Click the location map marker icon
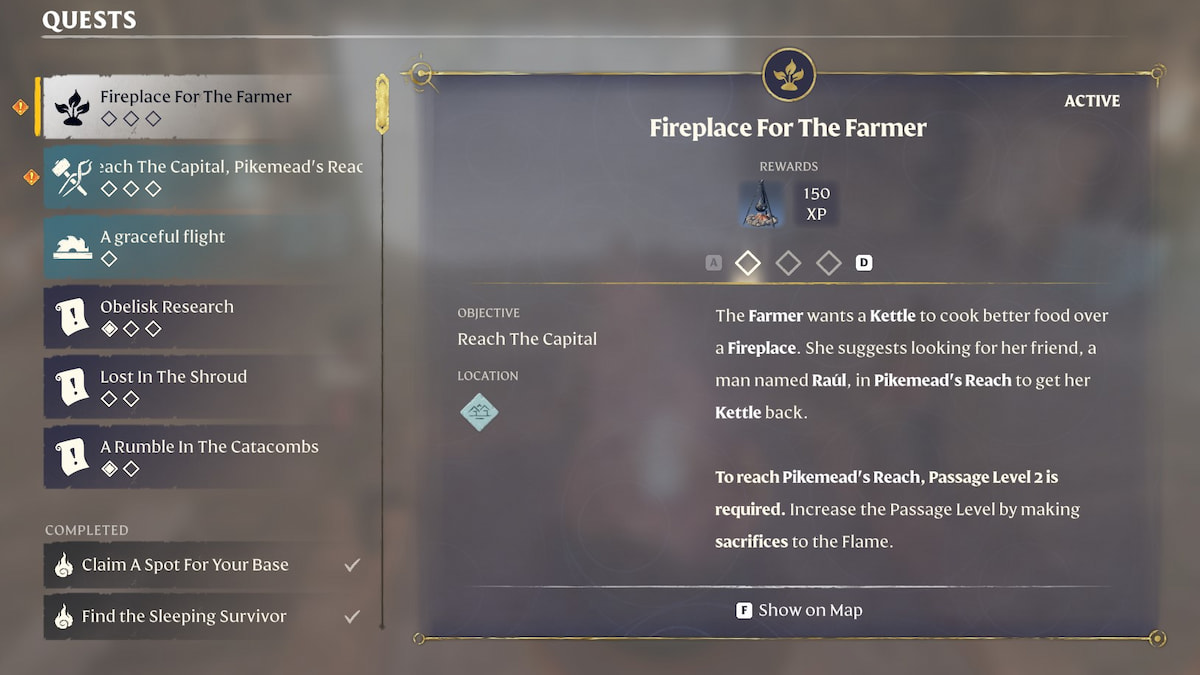The image size is (1200, 675). (479, 411)
